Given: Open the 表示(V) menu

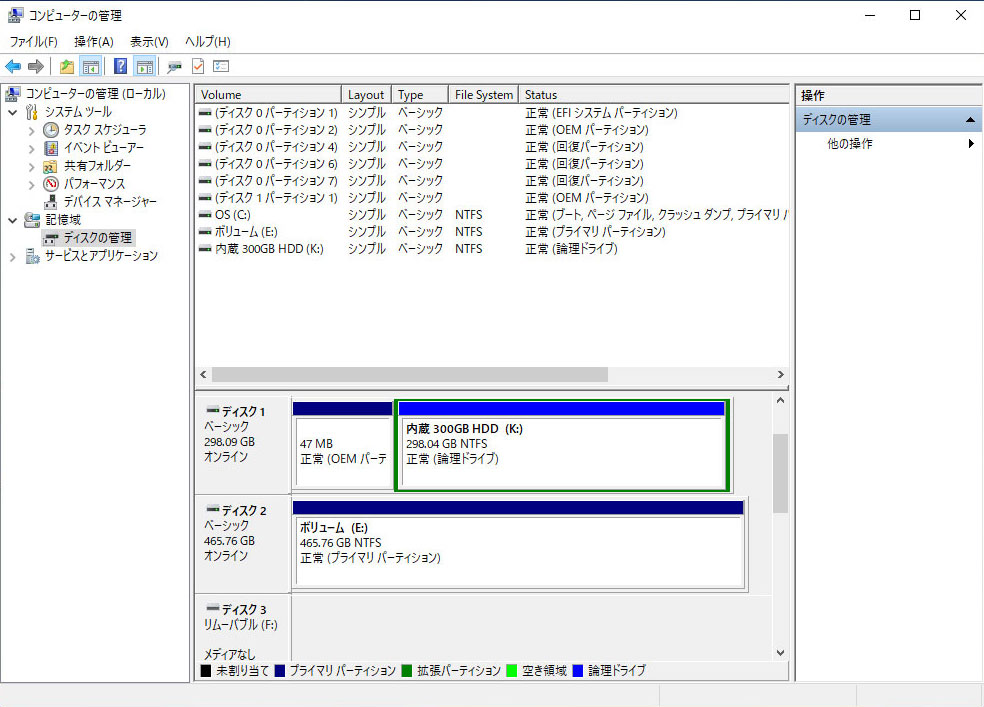Looking at the screenshot, I should click(x=149, y=42).
